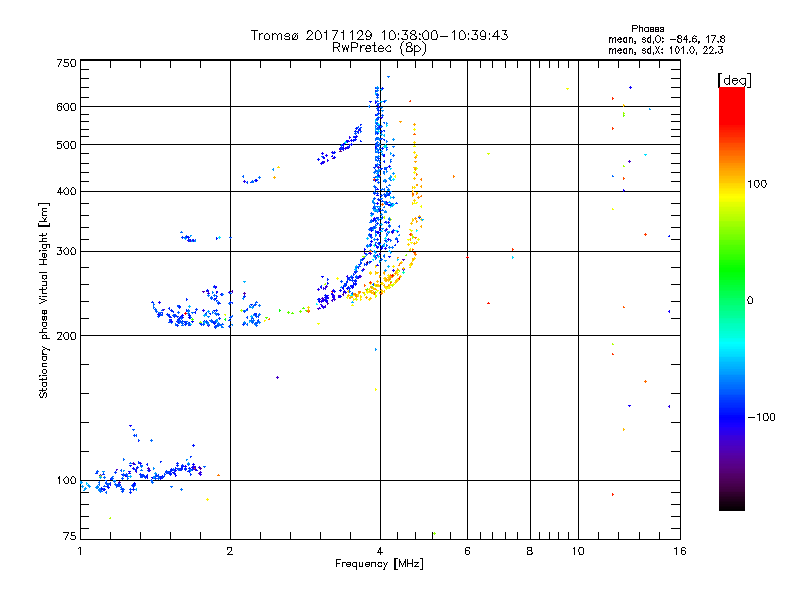This screenshot has height=600, width=800.
Task: Click the subtitle 'RwPretec (8p)'
Action: coord(379,48)
